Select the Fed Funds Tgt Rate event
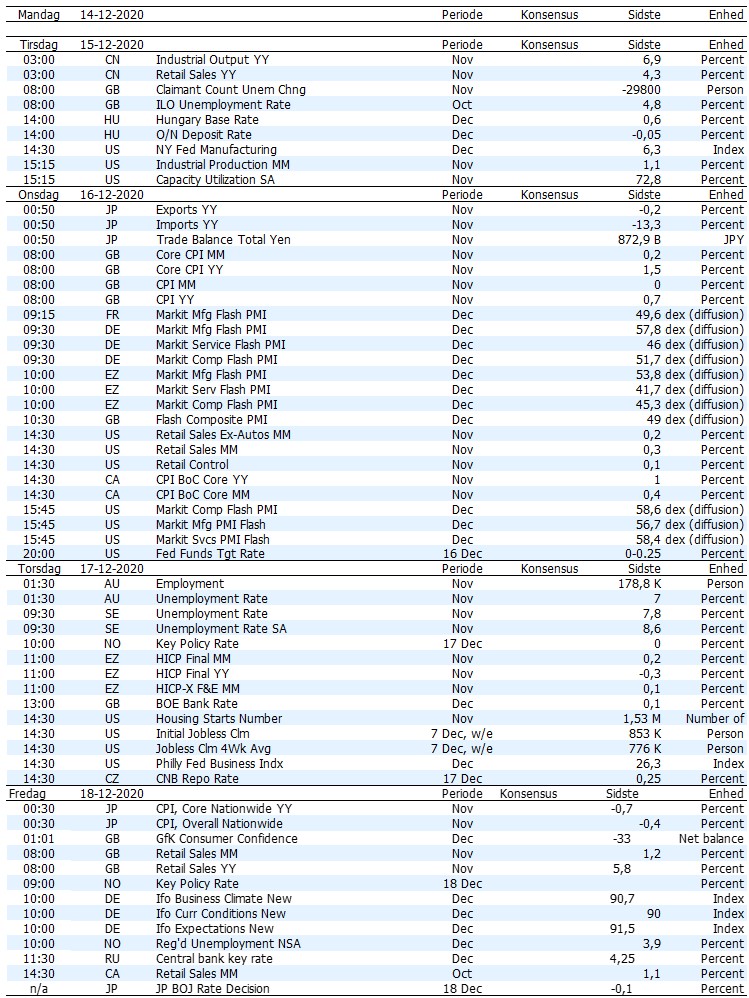This screenshot has height=998, width=749. 210,554
